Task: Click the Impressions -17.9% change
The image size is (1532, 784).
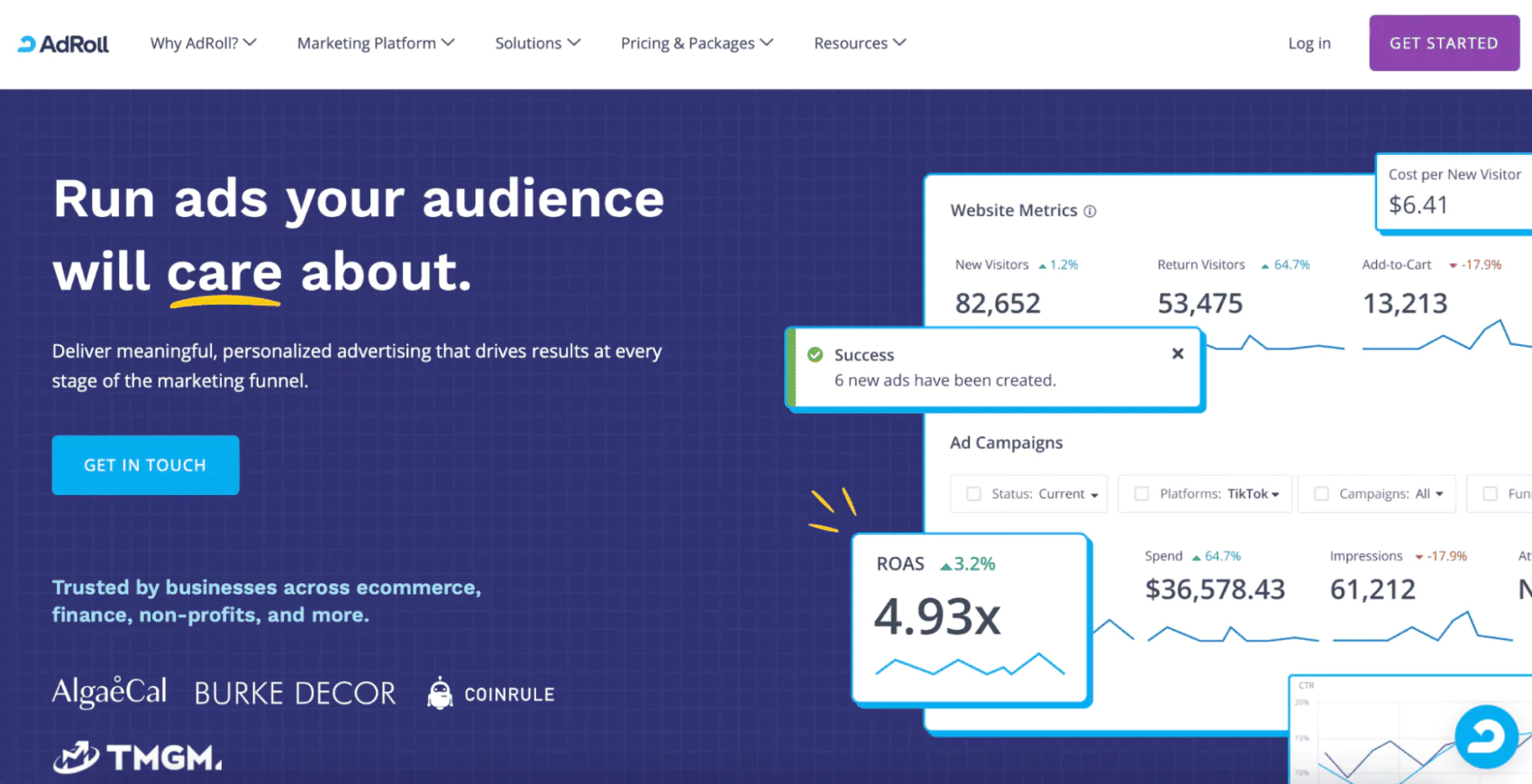Action: tap(1441, 556)
